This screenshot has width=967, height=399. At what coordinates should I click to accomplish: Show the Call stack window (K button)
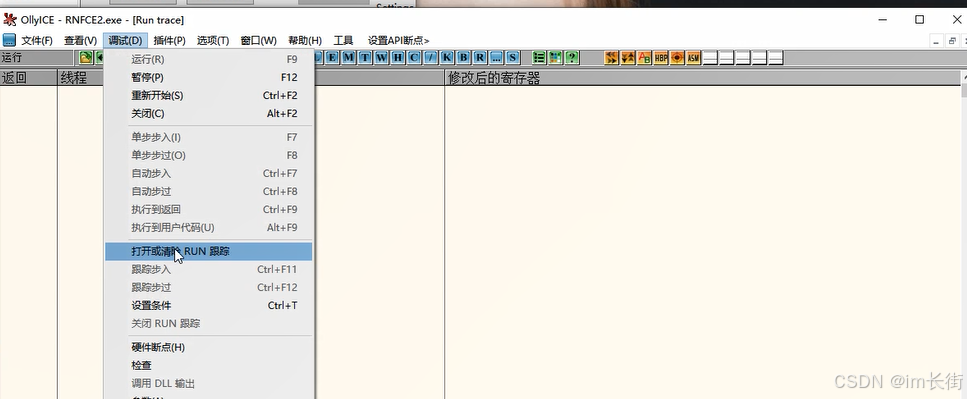pyautogui.click(x=447, y=58)
